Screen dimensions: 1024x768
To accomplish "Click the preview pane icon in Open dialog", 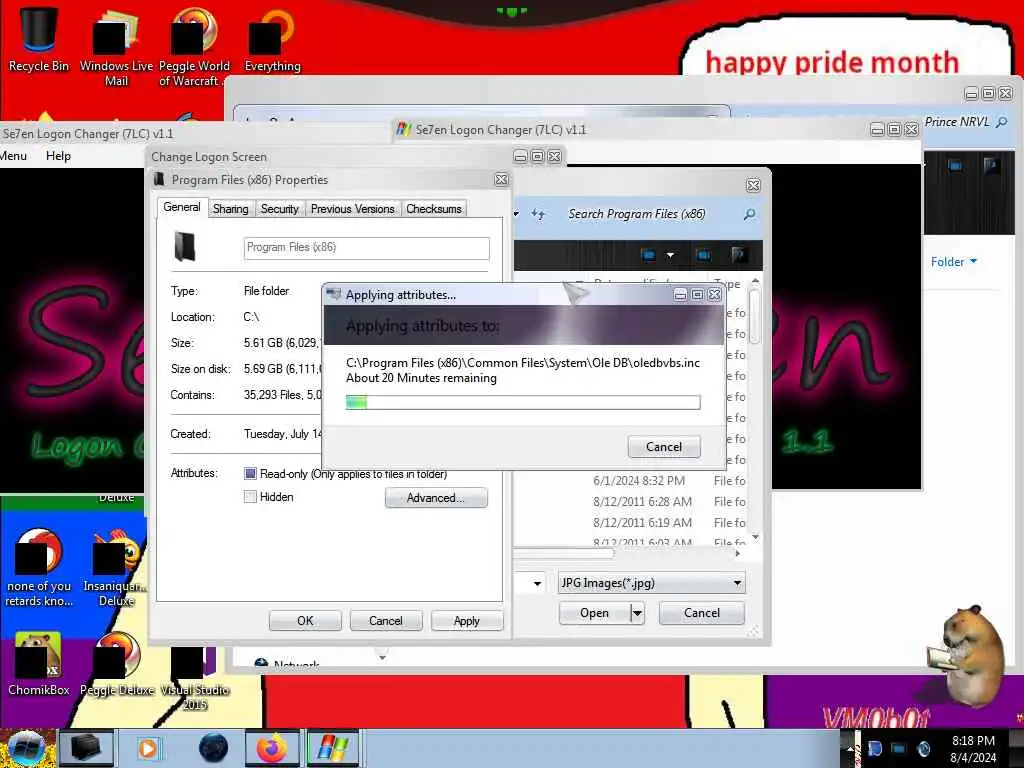I will pos(703,255).
